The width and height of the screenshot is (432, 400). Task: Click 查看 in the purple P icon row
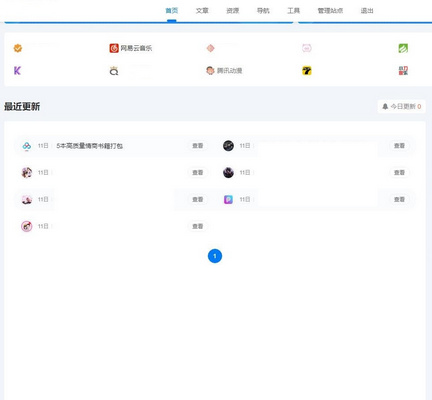[x=399, y=199]
